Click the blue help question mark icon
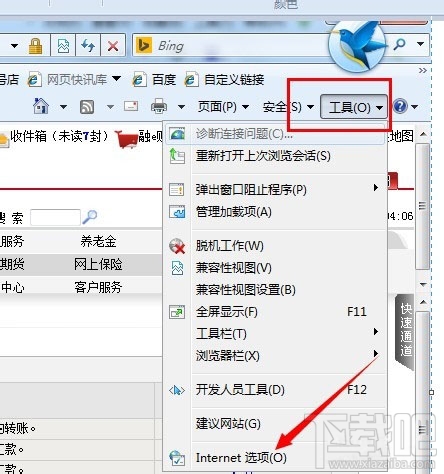The width and height of the screenshot is (444, 474). pos(400,106)
